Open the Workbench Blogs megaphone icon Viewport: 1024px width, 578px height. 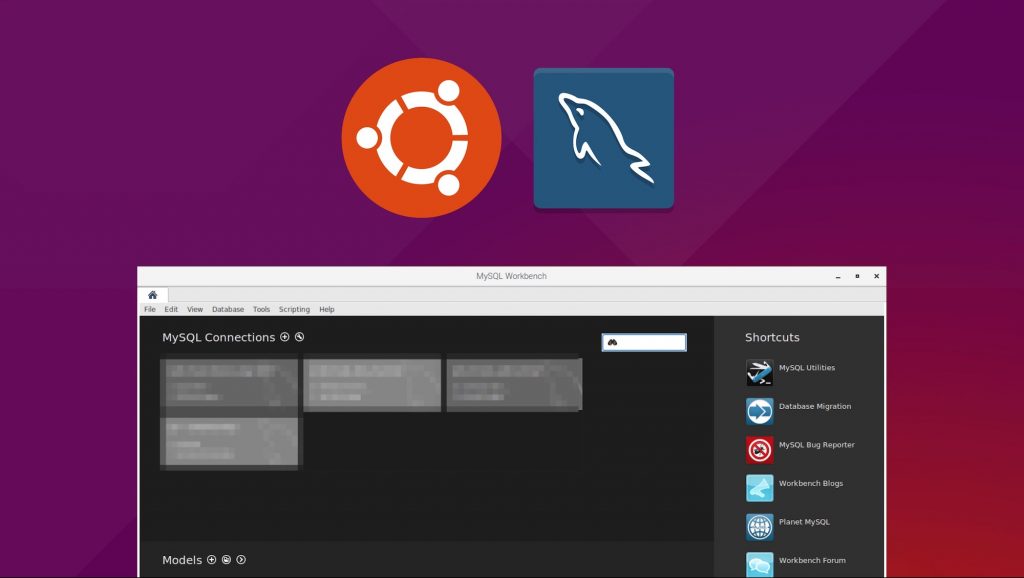[759, 488]
